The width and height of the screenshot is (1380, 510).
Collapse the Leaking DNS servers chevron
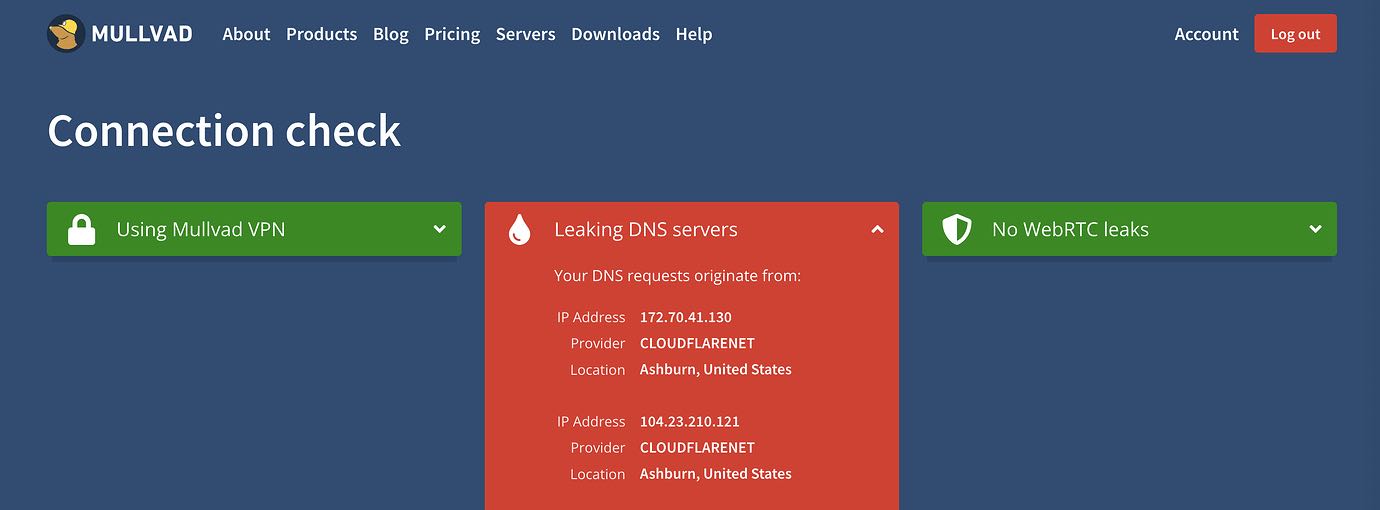[x=877, y=229]
